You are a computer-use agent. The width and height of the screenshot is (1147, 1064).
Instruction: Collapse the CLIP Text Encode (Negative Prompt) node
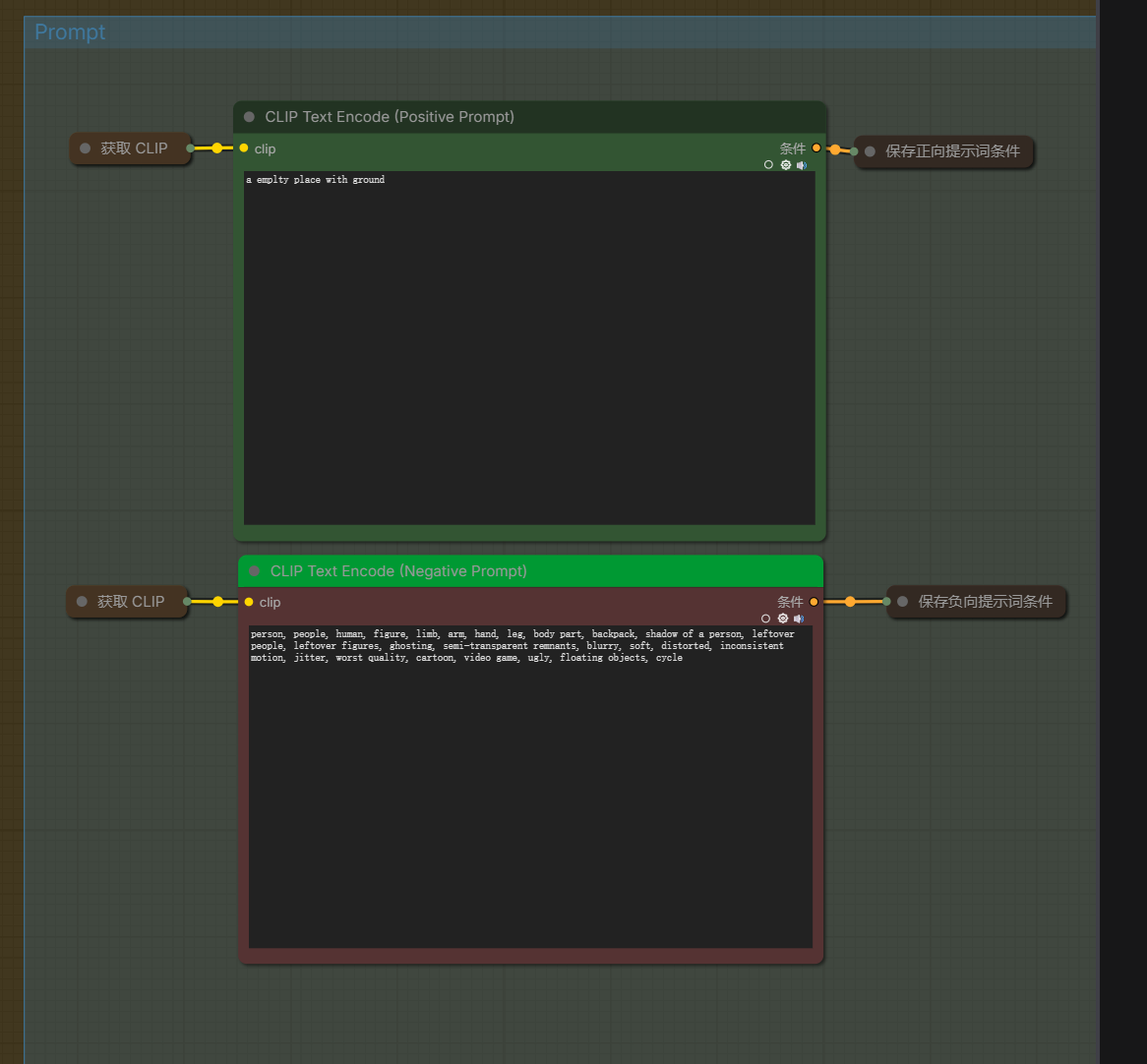coord(255,571)
